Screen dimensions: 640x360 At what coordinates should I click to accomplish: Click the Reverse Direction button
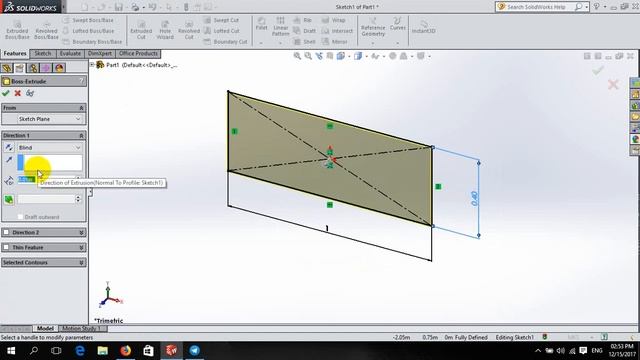point(9,147)
